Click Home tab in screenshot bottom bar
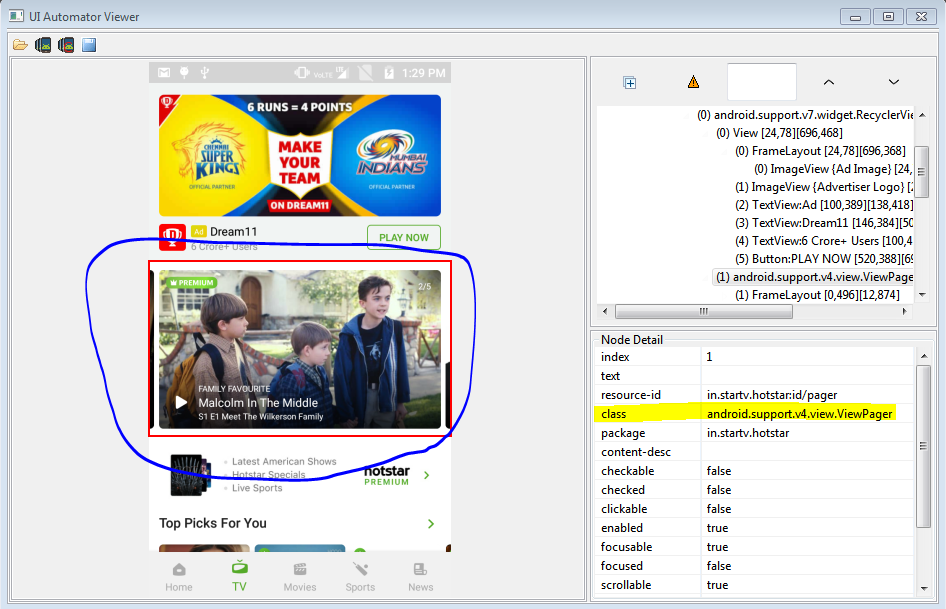 point(179,577)
